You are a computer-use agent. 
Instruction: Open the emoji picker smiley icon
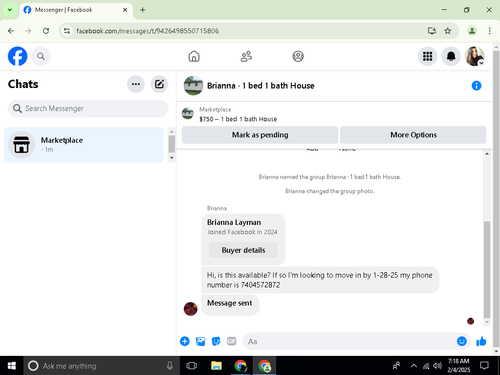462,341
